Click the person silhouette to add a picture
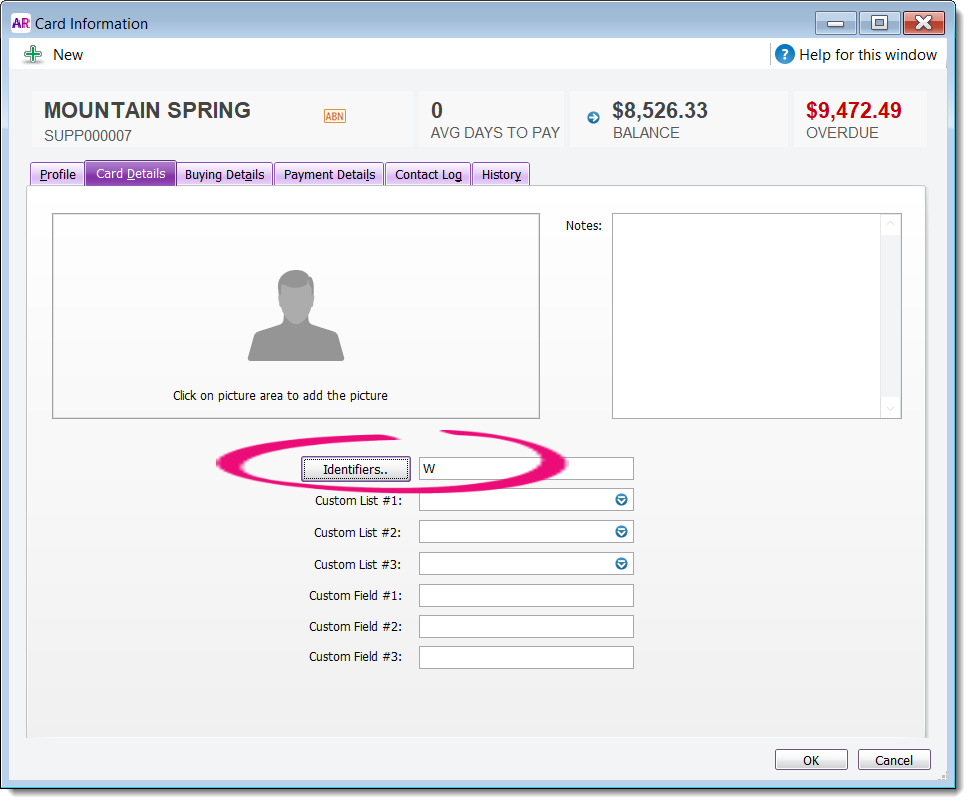 (296, 315)
